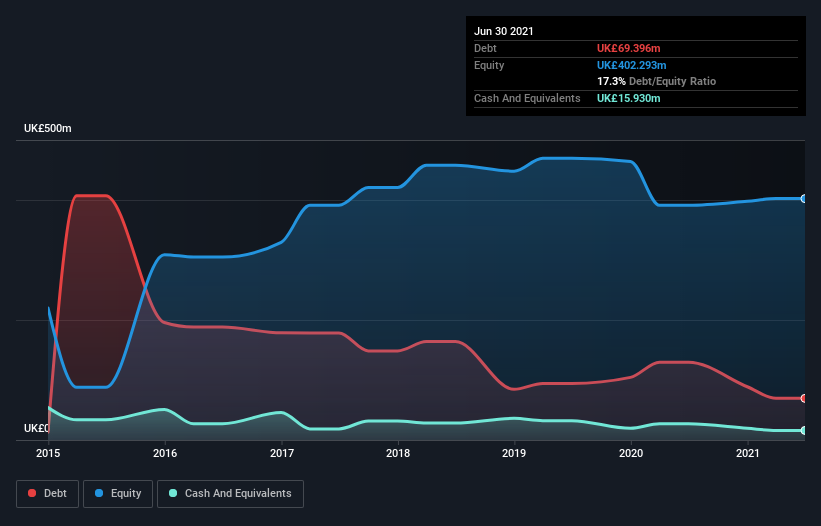Click the blue Equity legend dot

99,493
